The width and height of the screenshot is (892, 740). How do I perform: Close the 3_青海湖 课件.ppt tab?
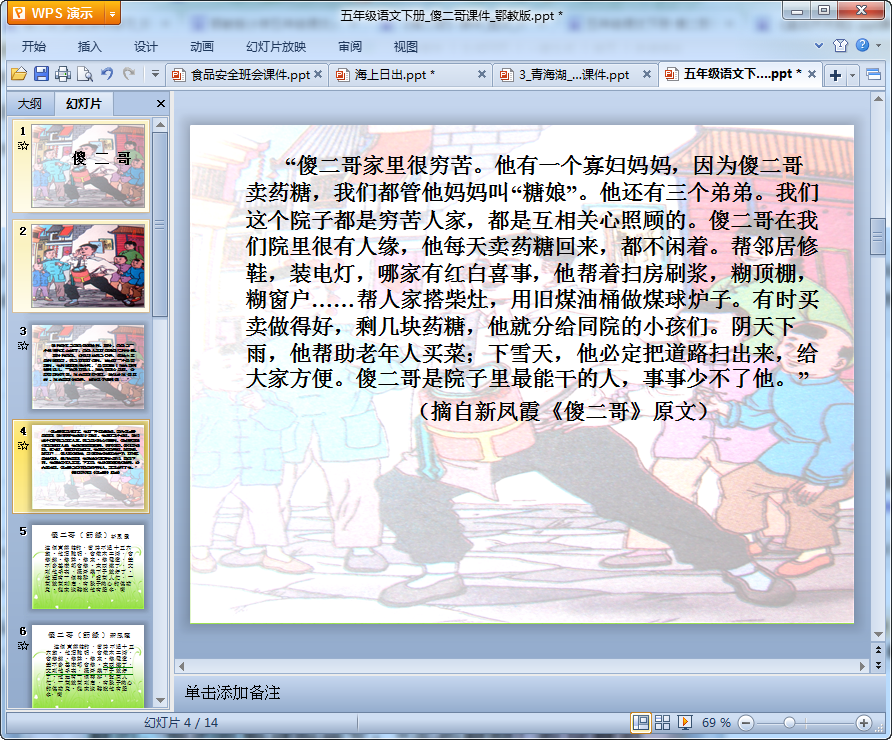click(x=646, y=74)
